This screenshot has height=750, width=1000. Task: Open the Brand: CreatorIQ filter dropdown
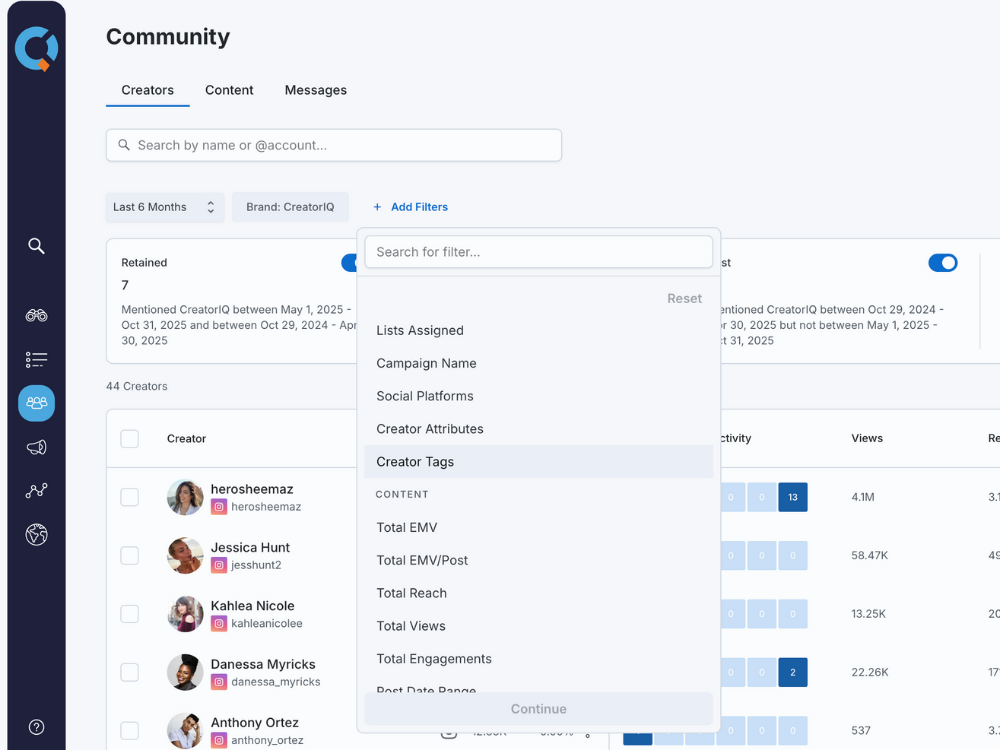[x=290, y=207]
